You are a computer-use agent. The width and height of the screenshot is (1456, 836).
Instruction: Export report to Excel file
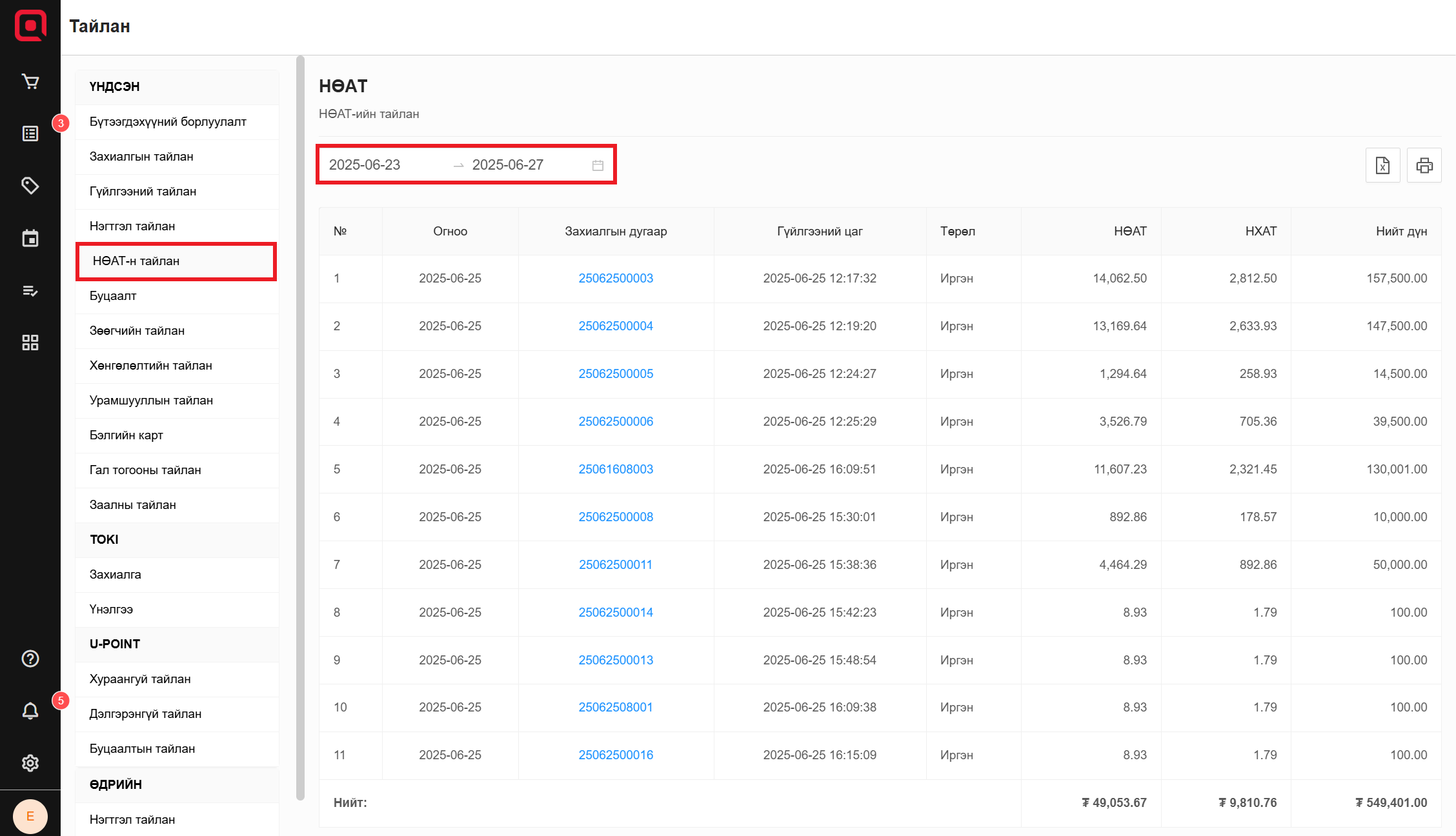tap(1382, 166)
